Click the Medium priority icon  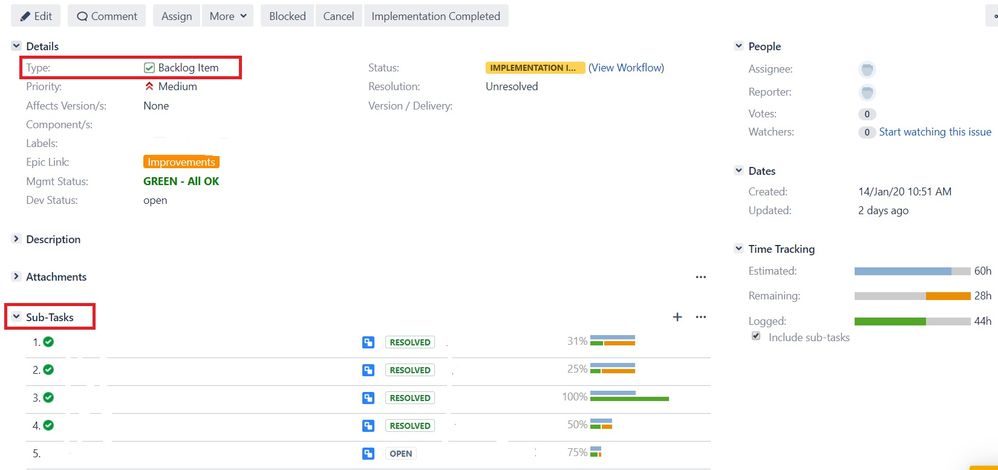tap(150, 87)
